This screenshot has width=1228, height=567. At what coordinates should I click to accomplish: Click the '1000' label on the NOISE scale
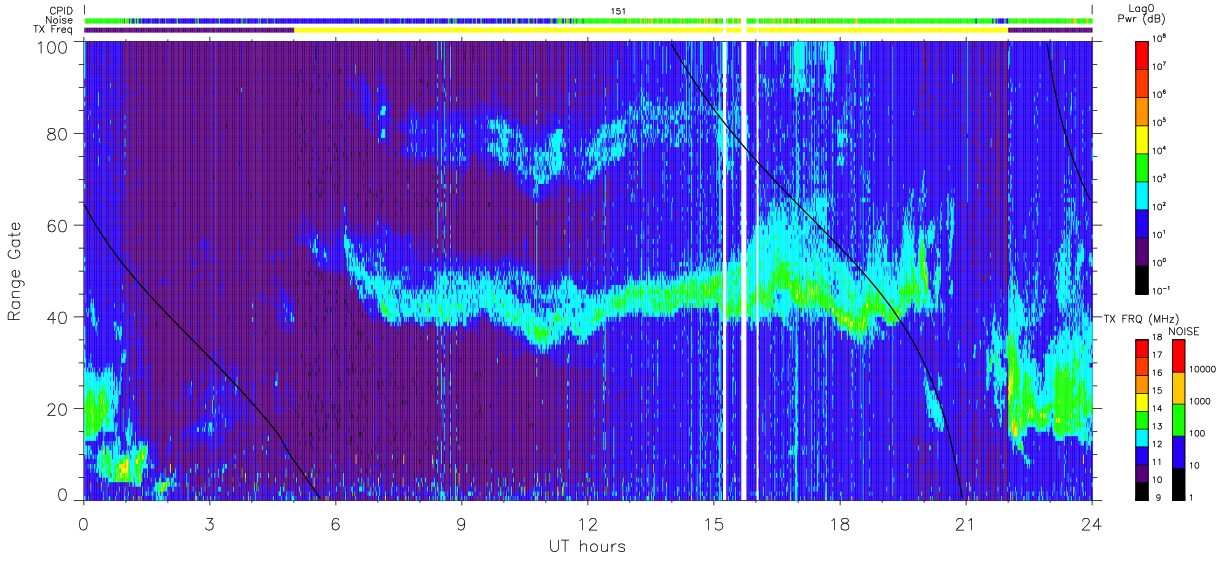point(1199,401)
